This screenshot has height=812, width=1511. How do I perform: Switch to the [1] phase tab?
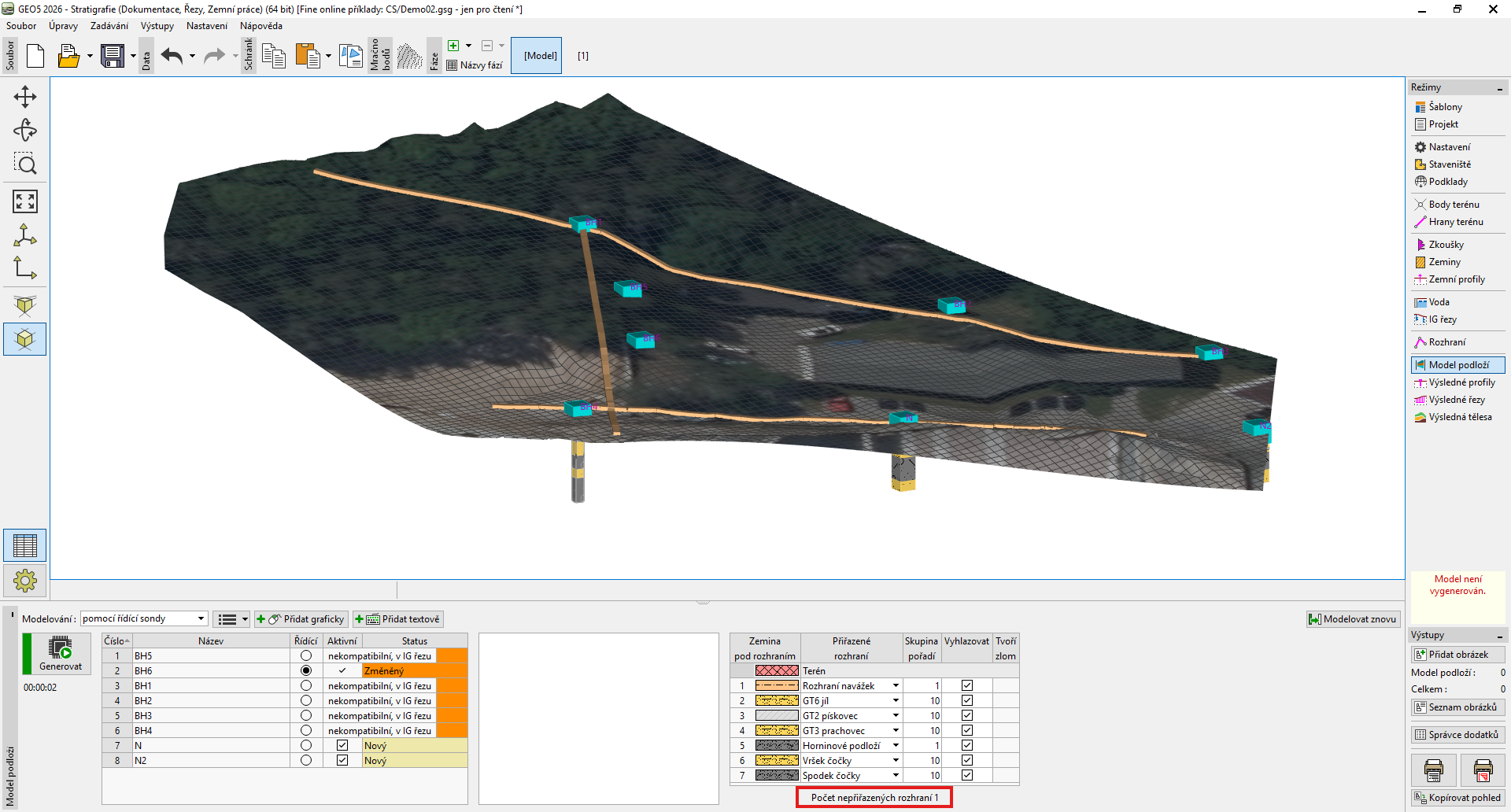pos(583,56)
